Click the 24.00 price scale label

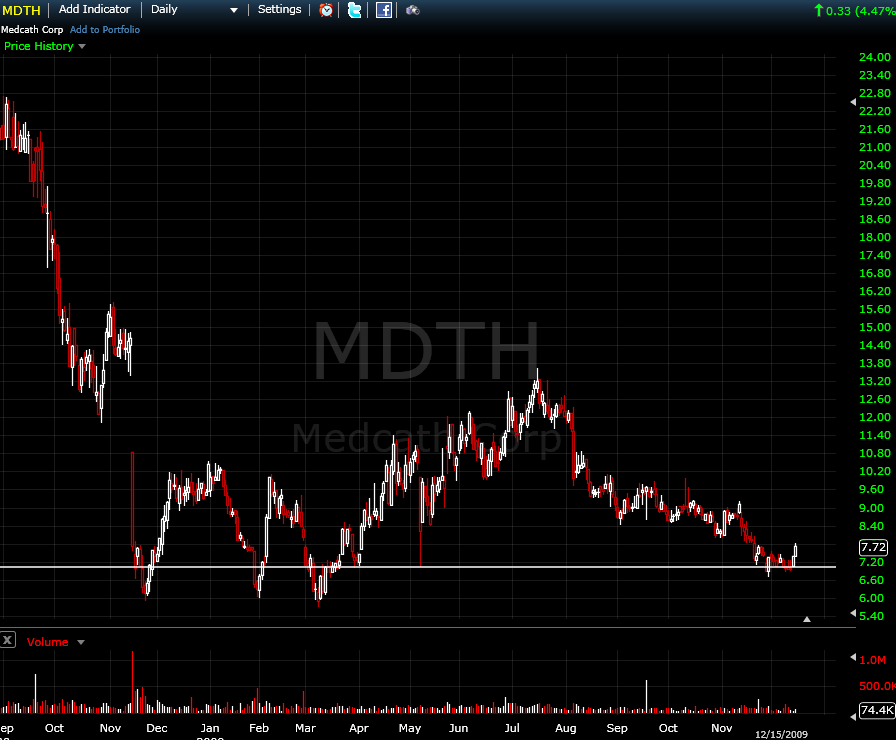(874, 57)
